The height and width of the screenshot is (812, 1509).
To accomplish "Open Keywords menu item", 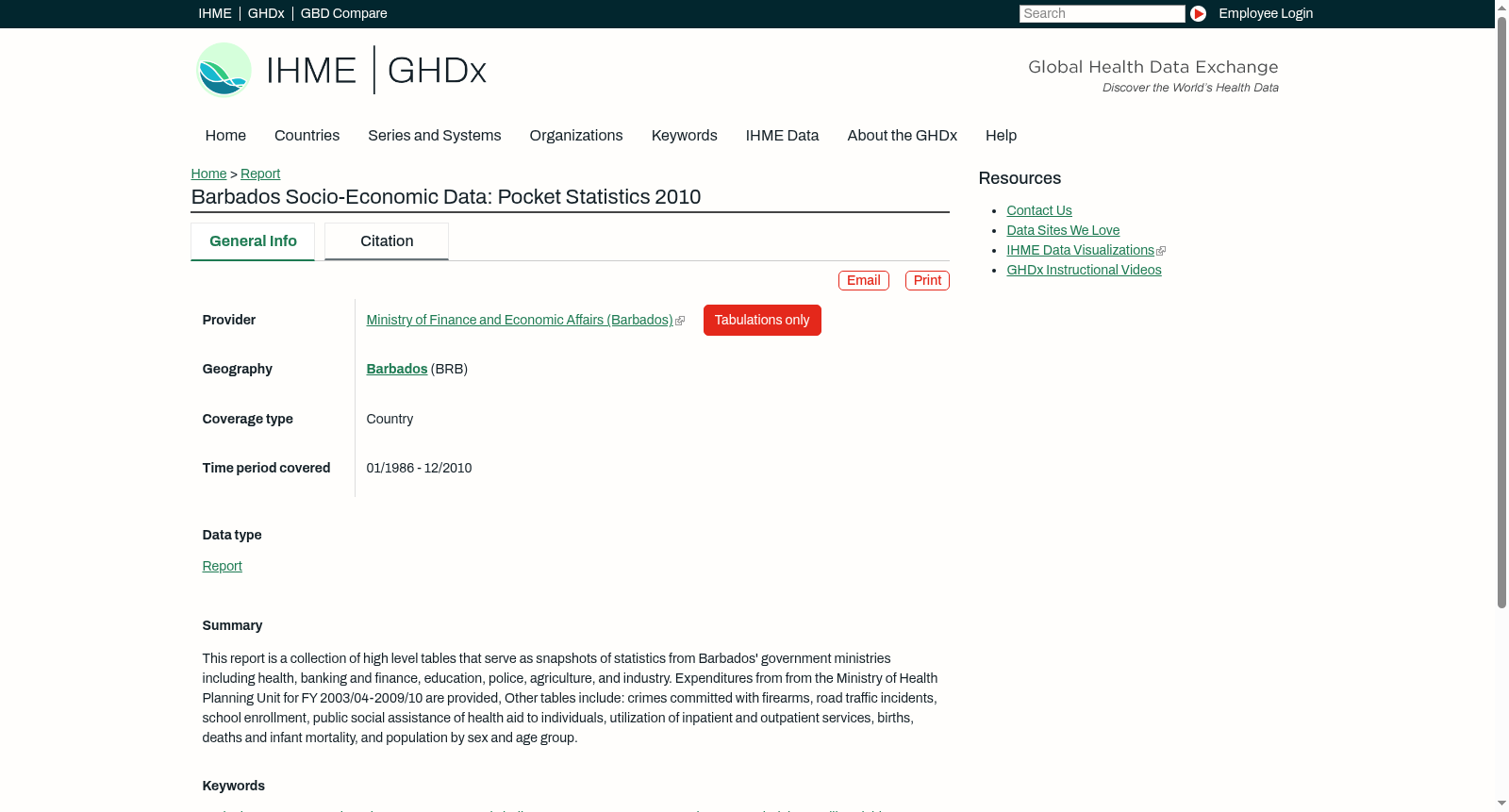I will 685,136.
